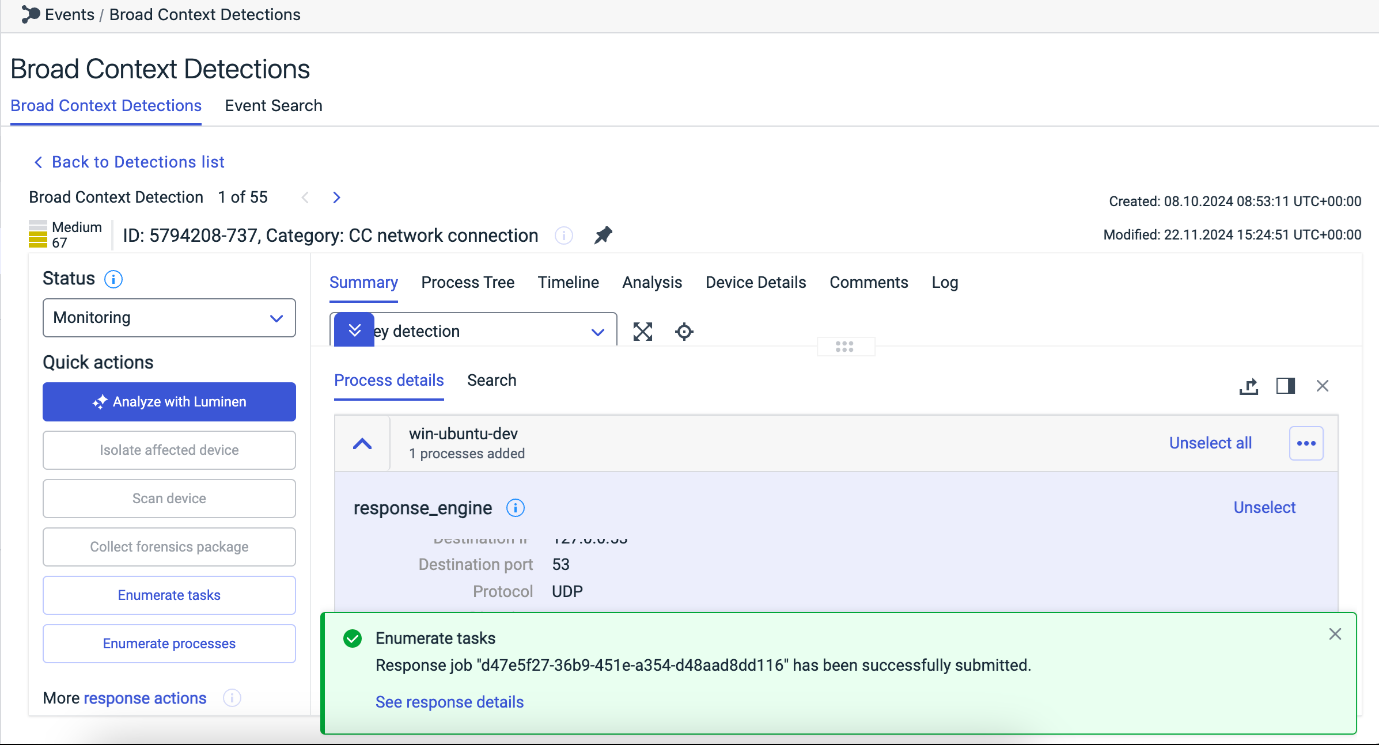Viewport: 1379px width, 745px height.
Task: Click the Enumerate processes button
Action: (x=169, y=644)
